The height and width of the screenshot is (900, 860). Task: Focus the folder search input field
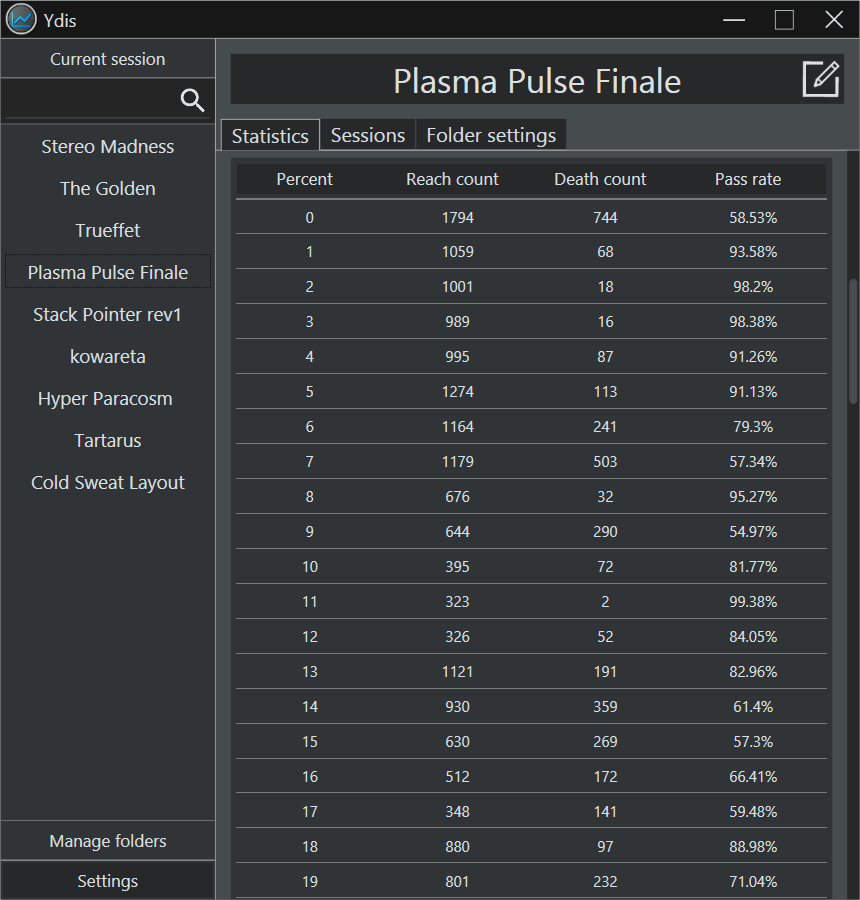[x=92, y=101]
